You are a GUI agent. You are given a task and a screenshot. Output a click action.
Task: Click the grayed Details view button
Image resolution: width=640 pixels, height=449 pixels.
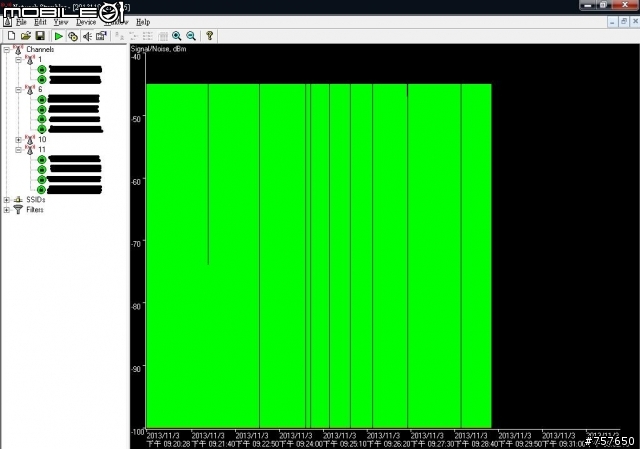pos(162,36)
